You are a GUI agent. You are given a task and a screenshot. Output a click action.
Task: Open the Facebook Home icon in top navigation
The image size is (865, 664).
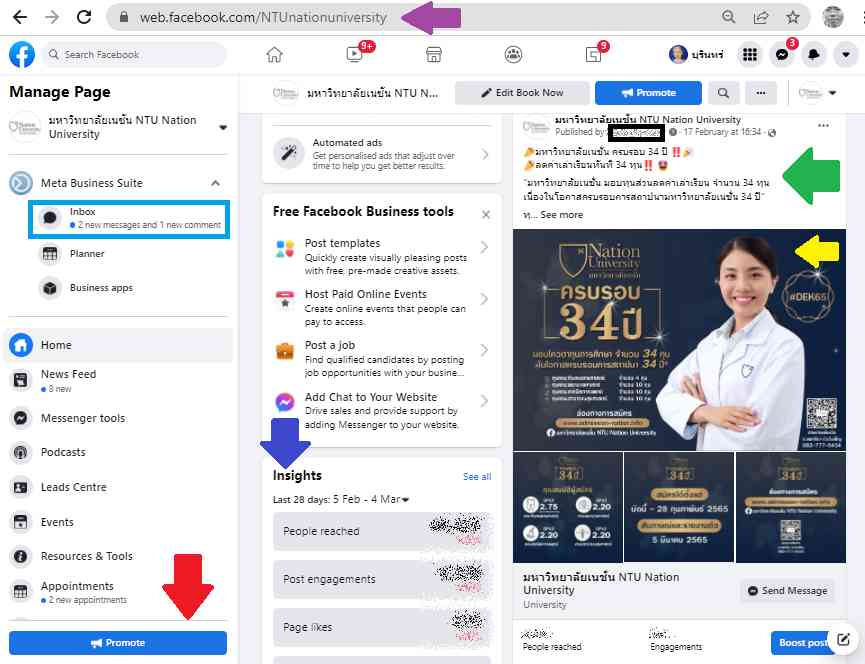click(274, 55)
